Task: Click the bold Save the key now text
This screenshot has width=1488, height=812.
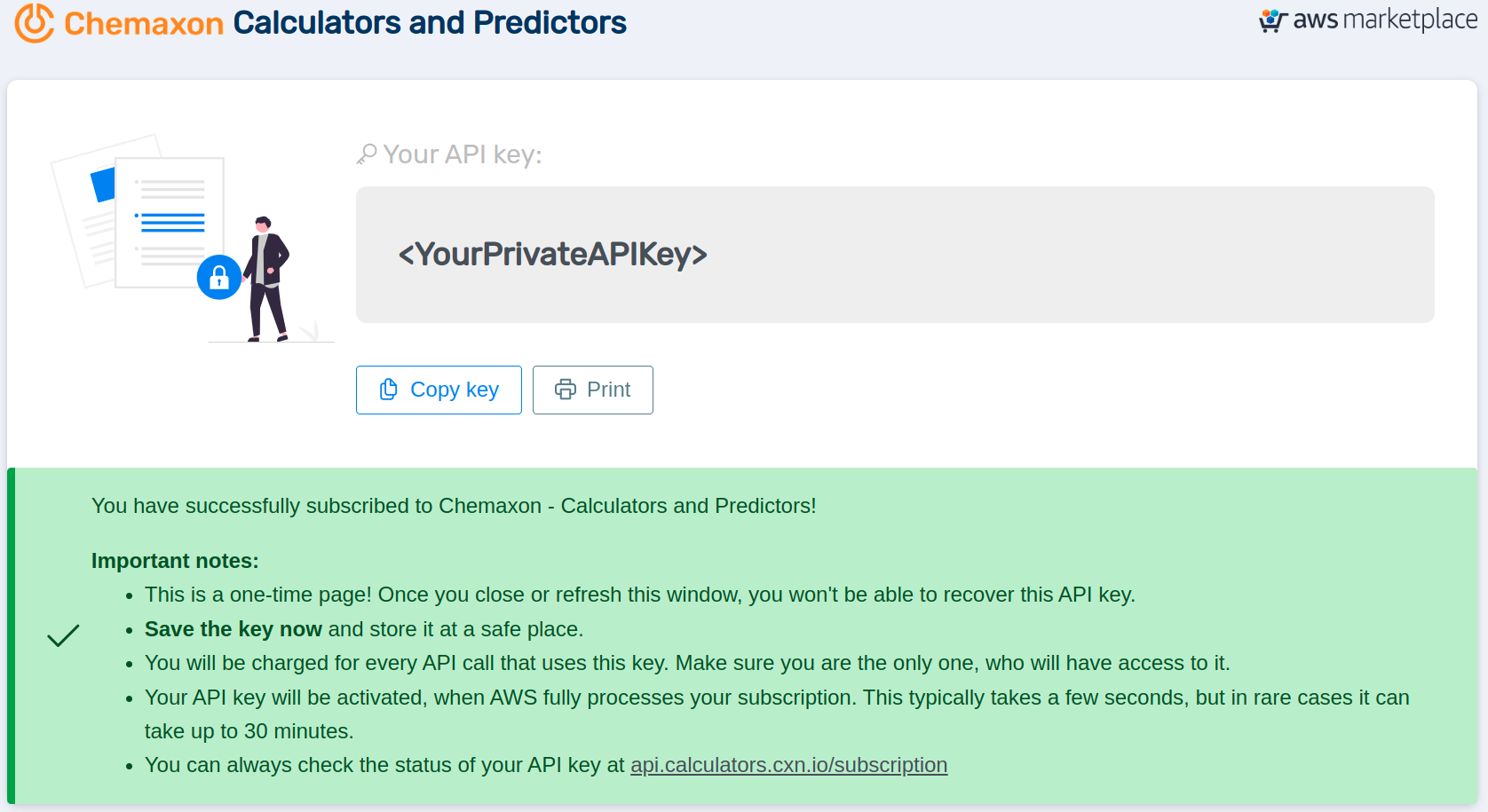Action: (x=233, y=629)
